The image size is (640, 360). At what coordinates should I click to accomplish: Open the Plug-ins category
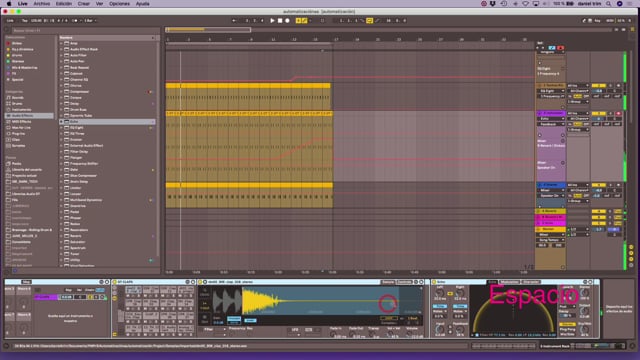pos(18,133)
